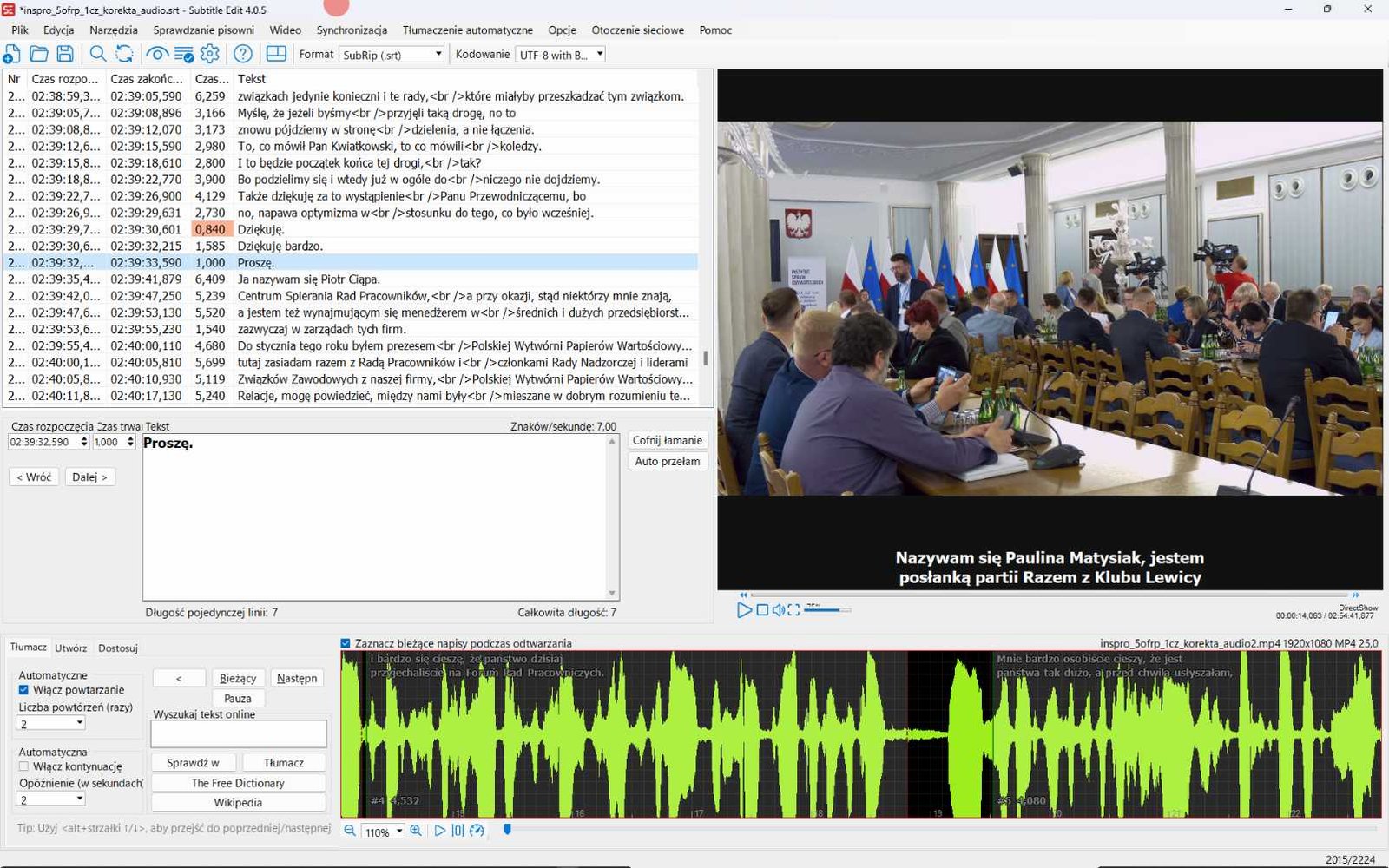Open the Synchronizacja menu
1389x868 pixels.
[352, 30]
